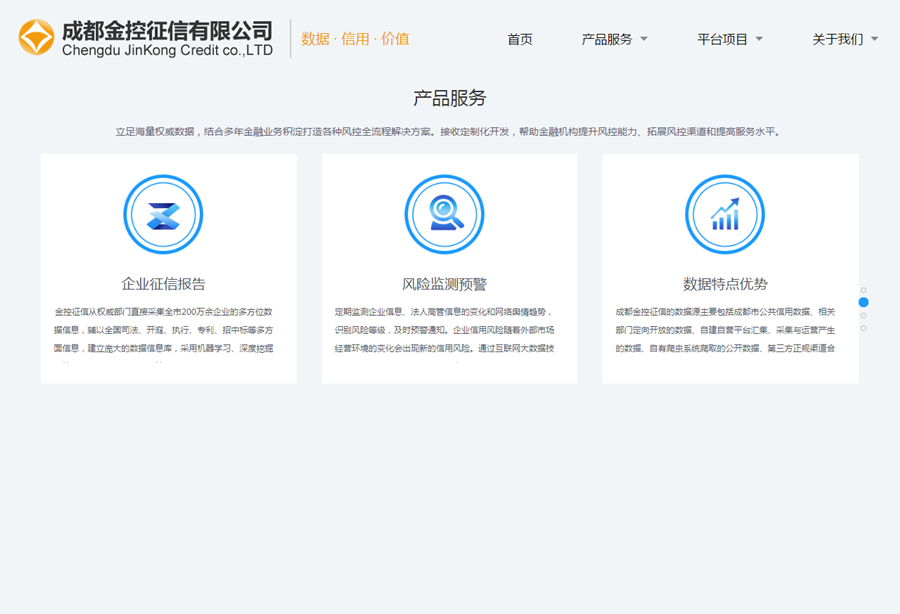
Task: Select the first page indicator dot
Action: click(x=864, y=290)
